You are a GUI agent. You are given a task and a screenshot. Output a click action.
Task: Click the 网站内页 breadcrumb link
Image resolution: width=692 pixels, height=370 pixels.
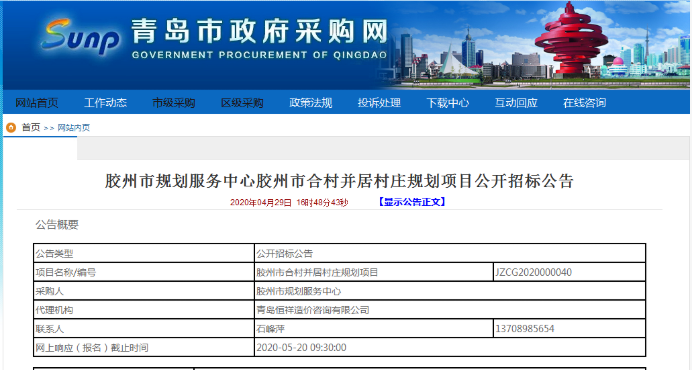[x=74, y=128]
